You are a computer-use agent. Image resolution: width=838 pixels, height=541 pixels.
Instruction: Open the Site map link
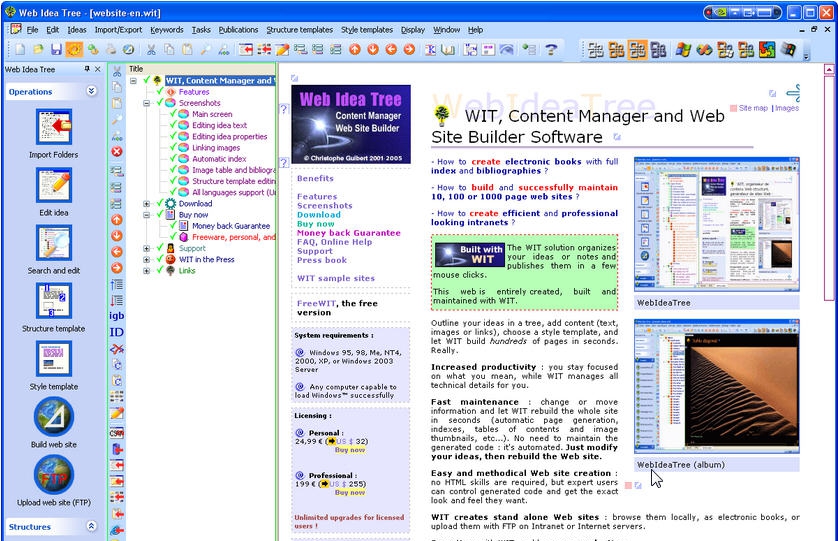click(753, 108)
